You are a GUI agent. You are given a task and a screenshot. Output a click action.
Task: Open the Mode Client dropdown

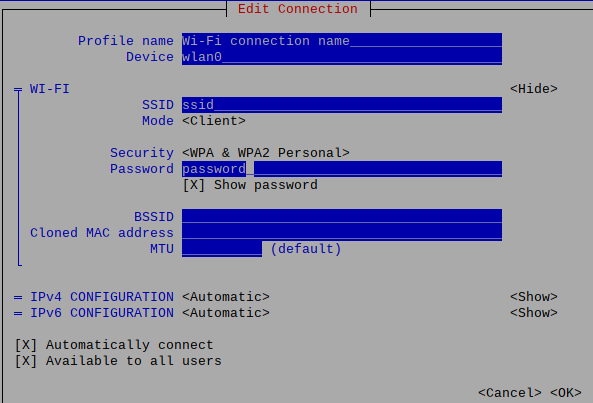coord(214,121)
